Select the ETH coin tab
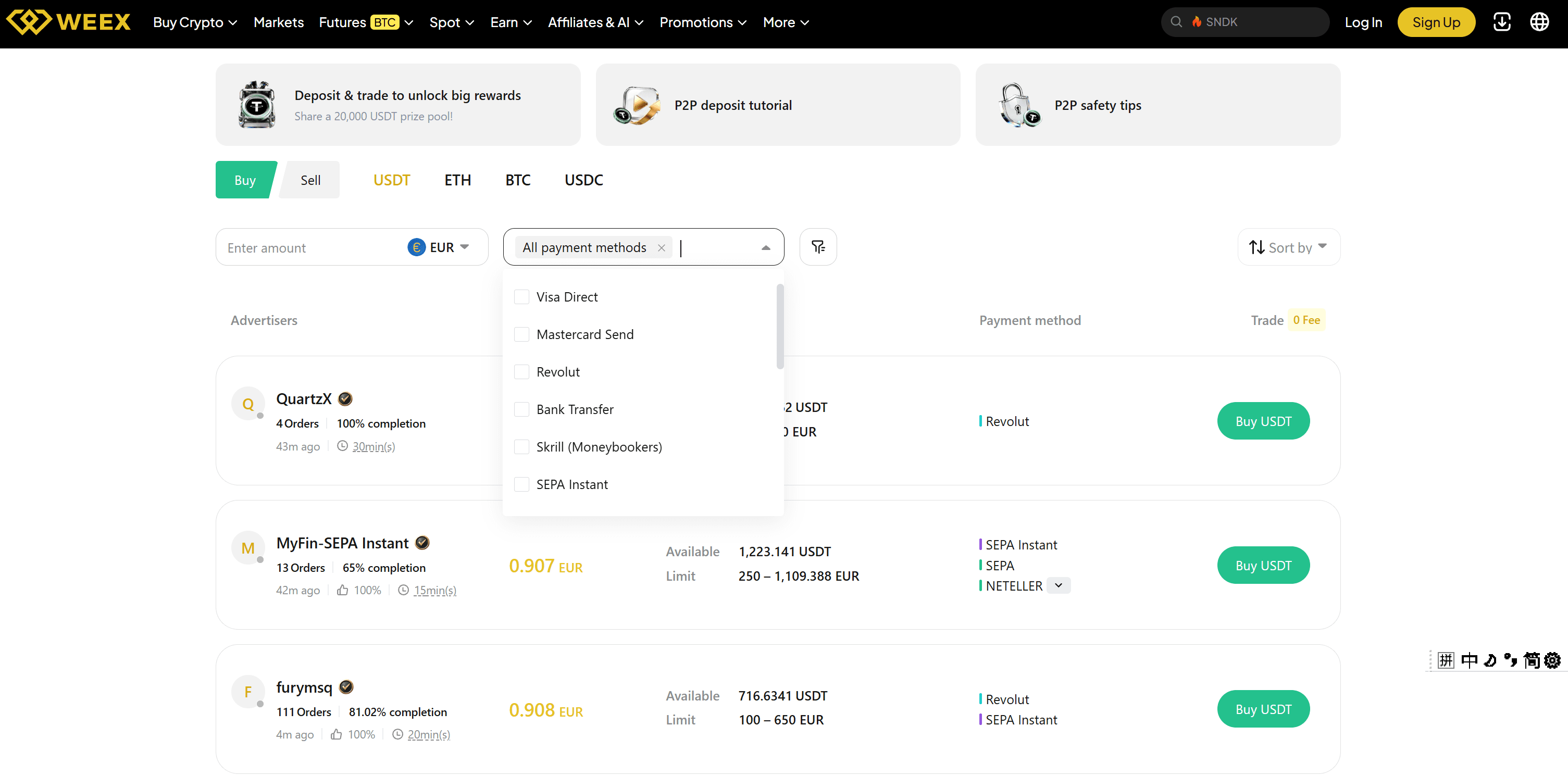 tap(458, 180)
